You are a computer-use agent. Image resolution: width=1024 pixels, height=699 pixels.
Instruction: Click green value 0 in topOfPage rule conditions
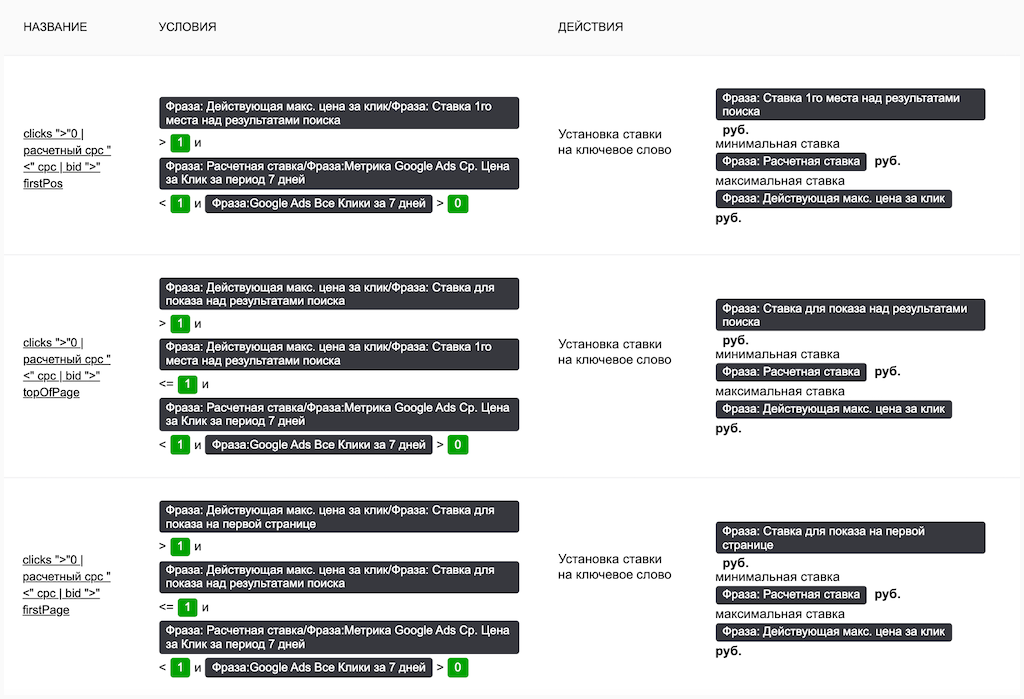(458, 444)
